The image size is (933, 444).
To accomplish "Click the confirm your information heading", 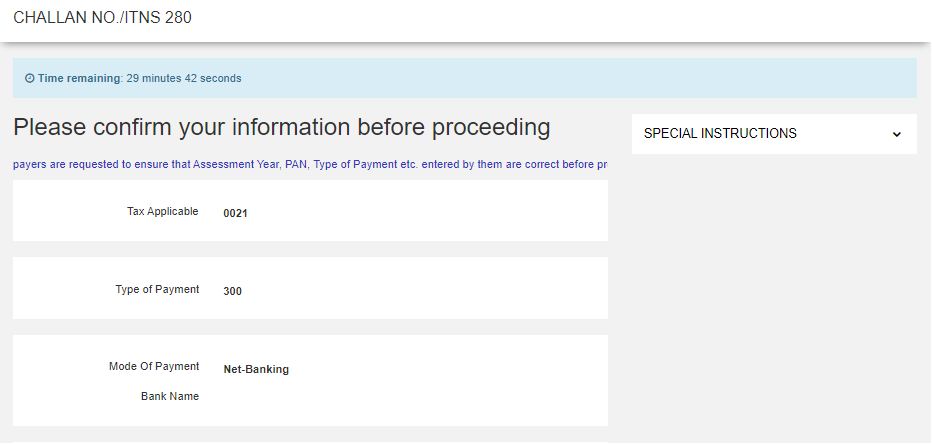I will coord(281,128).
